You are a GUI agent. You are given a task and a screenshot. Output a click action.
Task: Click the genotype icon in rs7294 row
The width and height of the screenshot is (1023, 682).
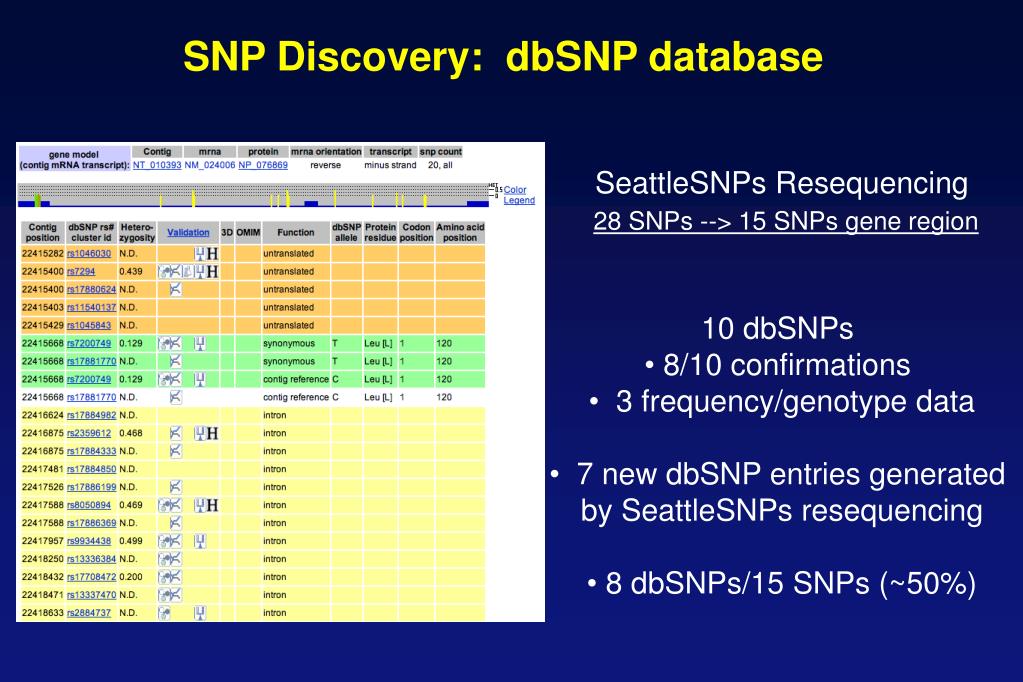tap(200, 271)
